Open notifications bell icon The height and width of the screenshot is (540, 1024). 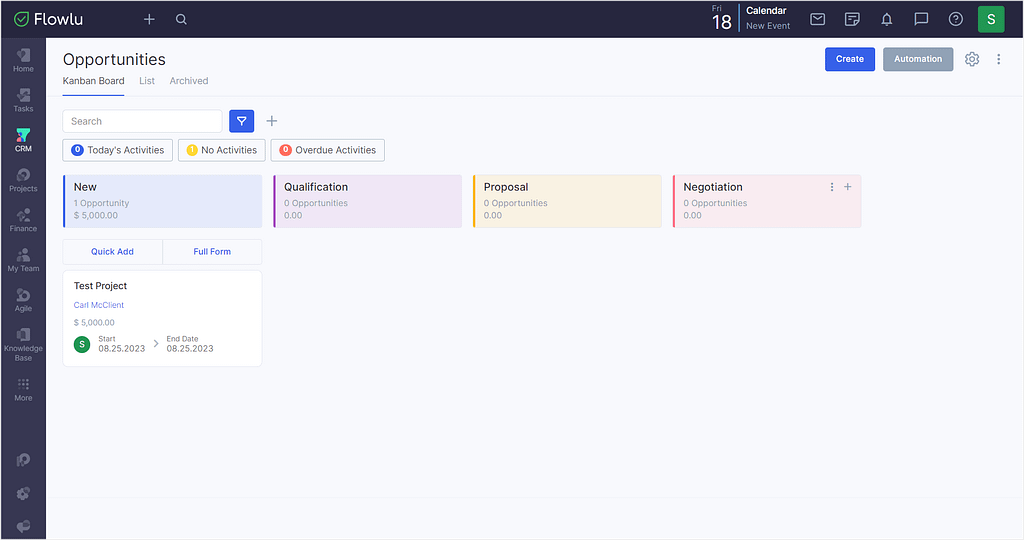pos(886,19)
